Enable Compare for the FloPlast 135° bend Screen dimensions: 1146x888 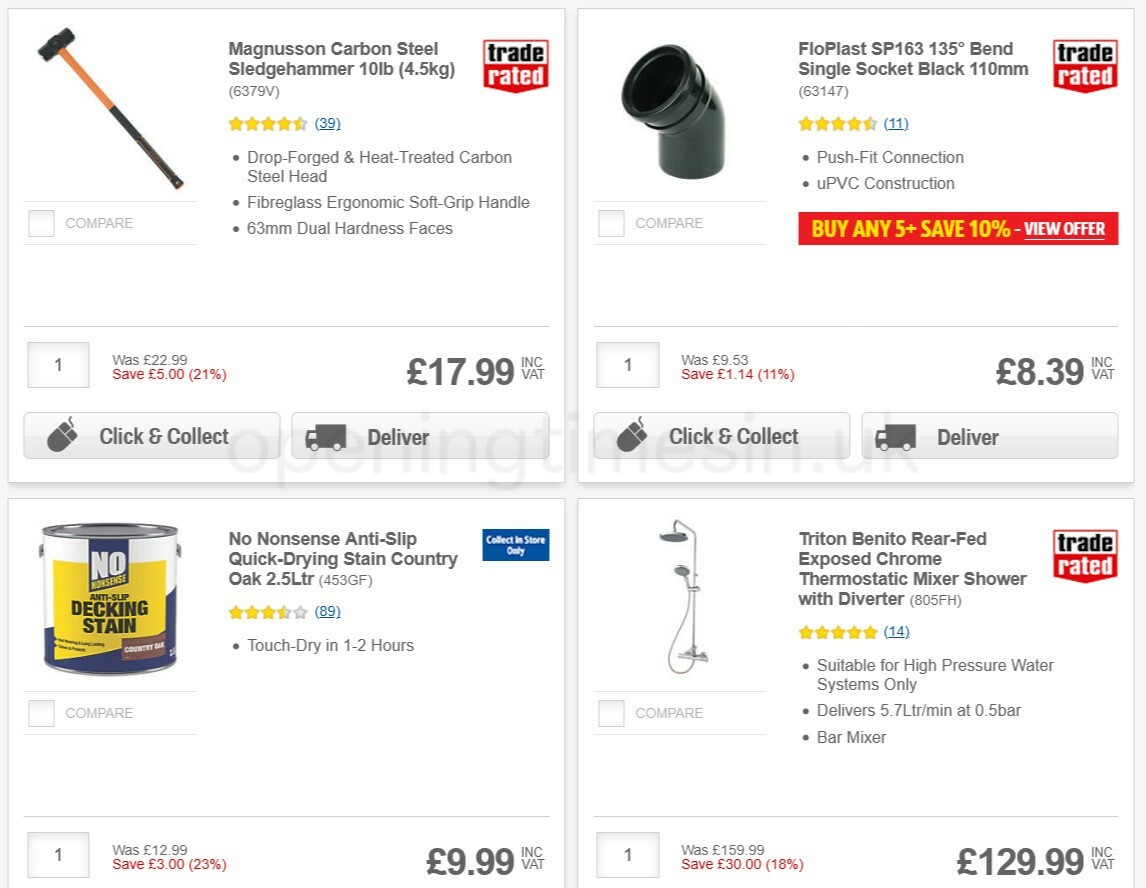pos(610,223)
